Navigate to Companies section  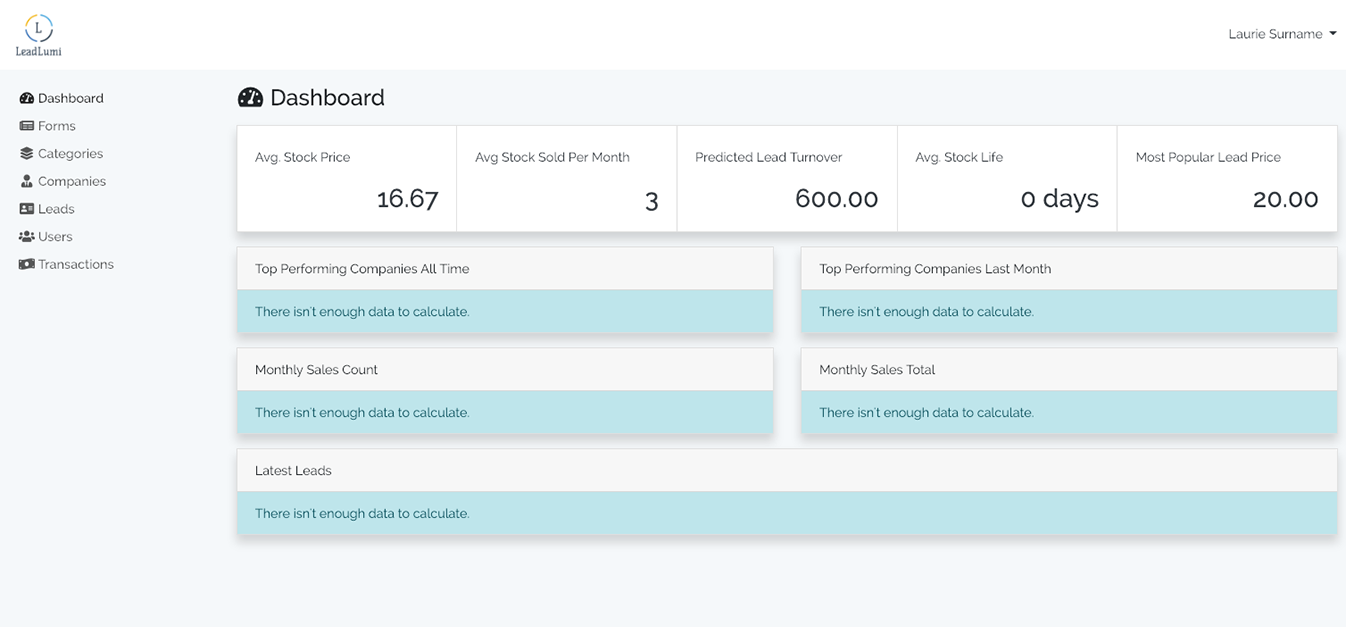[72, 181]
